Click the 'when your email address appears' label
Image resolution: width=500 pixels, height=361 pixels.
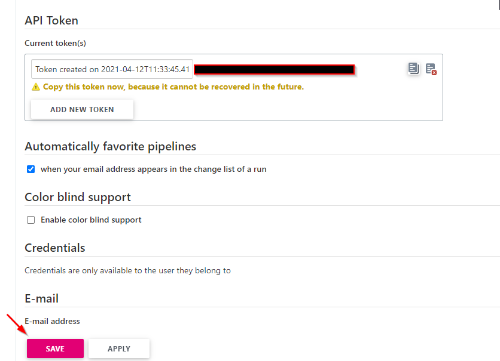click(x=153, y=169)
